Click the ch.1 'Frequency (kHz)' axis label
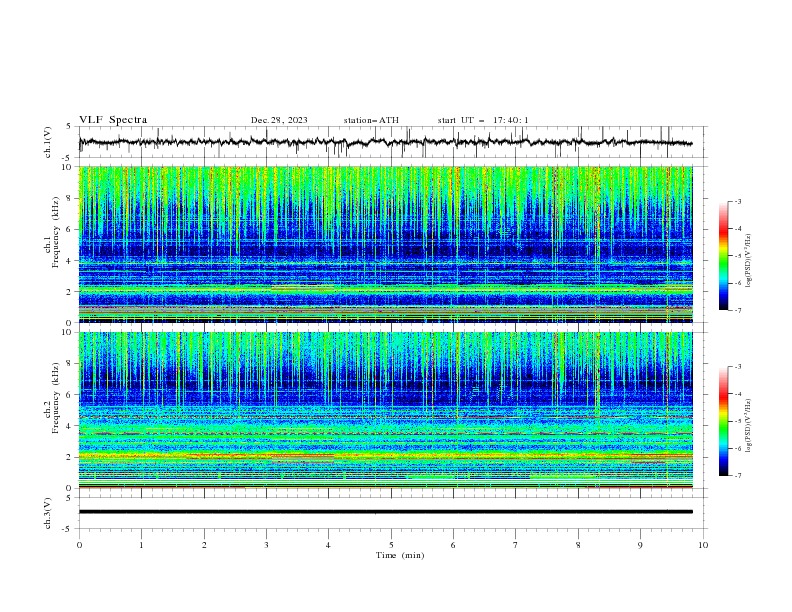792x612 pixels. click(x=56, y=232)
